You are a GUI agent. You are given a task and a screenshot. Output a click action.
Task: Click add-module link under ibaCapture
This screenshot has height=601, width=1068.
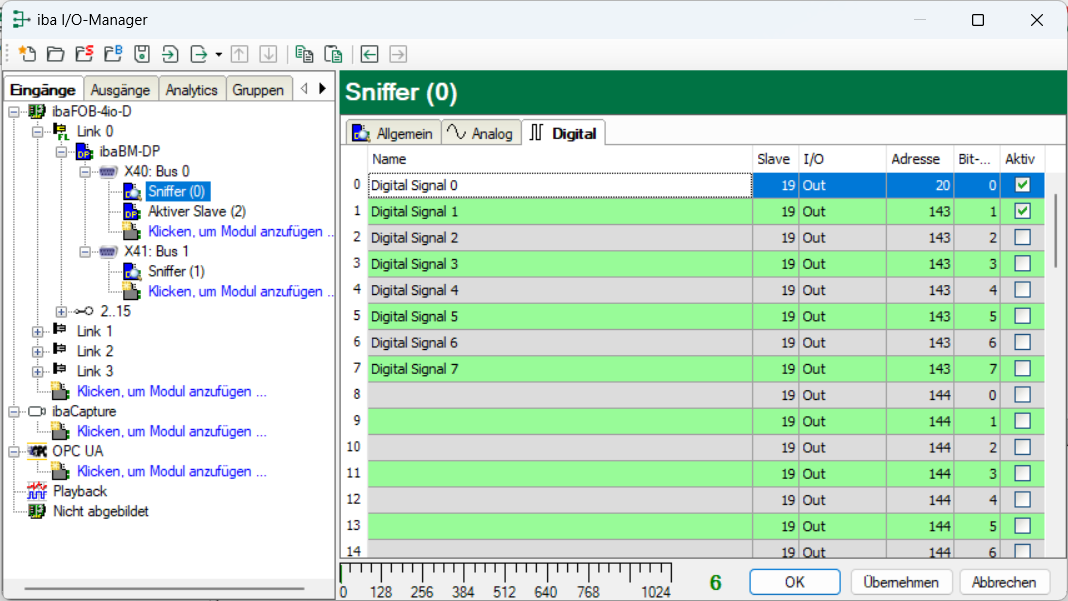tap(172, 431)
